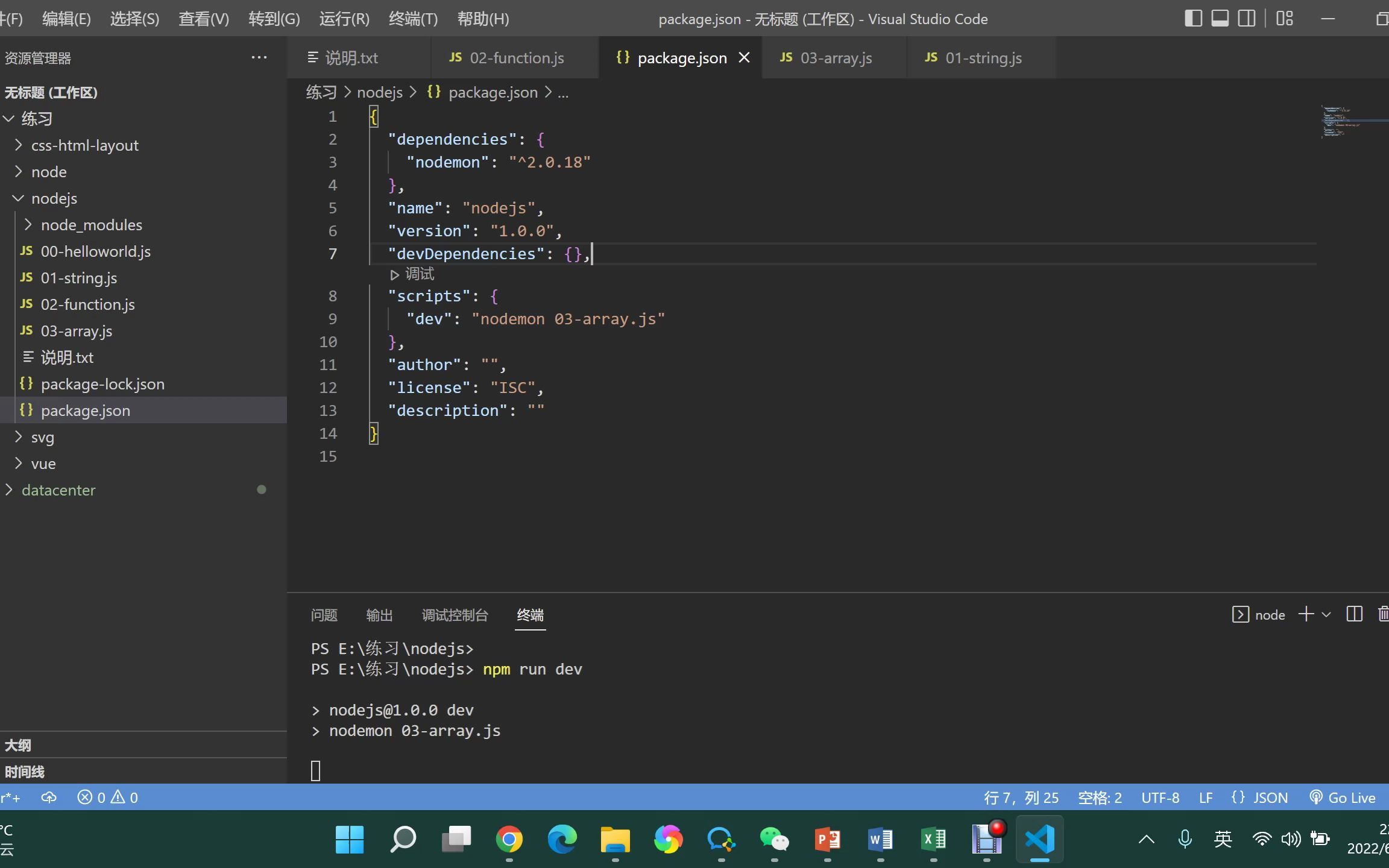Open Chrome from the taskbar
The width and height of the screenshot is (1389, 868).
point(509,839)
